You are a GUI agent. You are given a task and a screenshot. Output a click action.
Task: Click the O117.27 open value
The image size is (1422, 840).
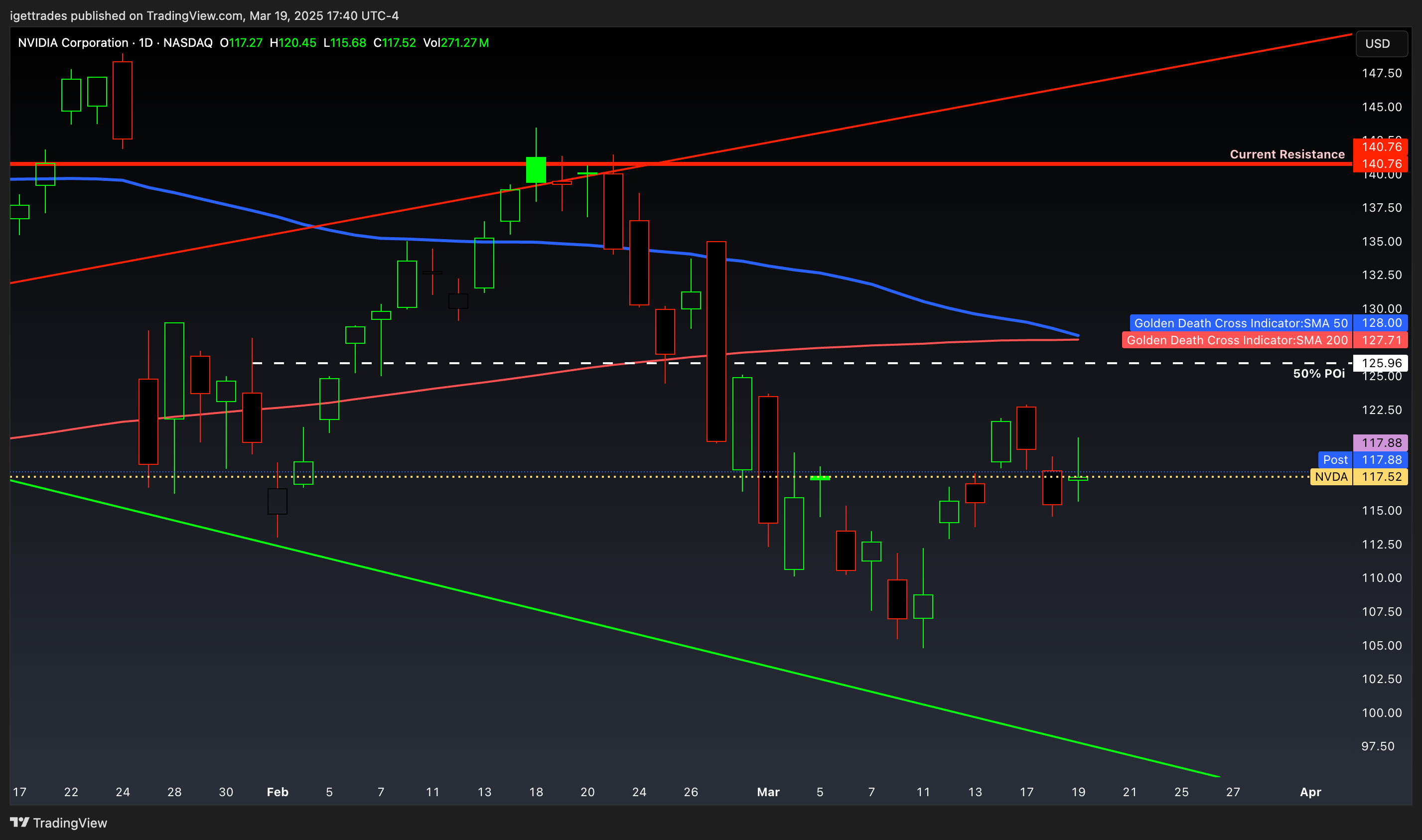pos(241,43)
